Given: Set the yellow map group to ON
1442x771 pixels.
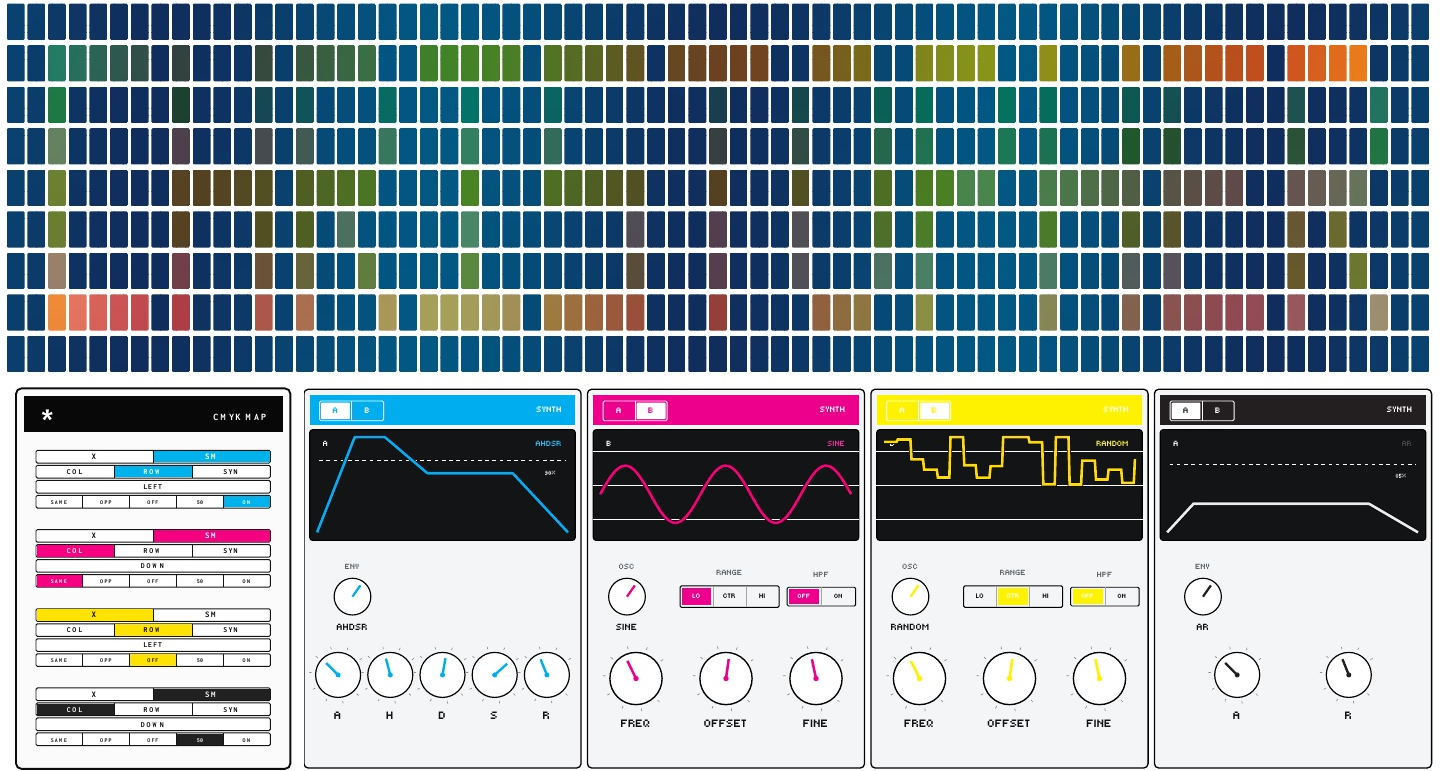Looking at the screenshot, I should tap(247, 660).
